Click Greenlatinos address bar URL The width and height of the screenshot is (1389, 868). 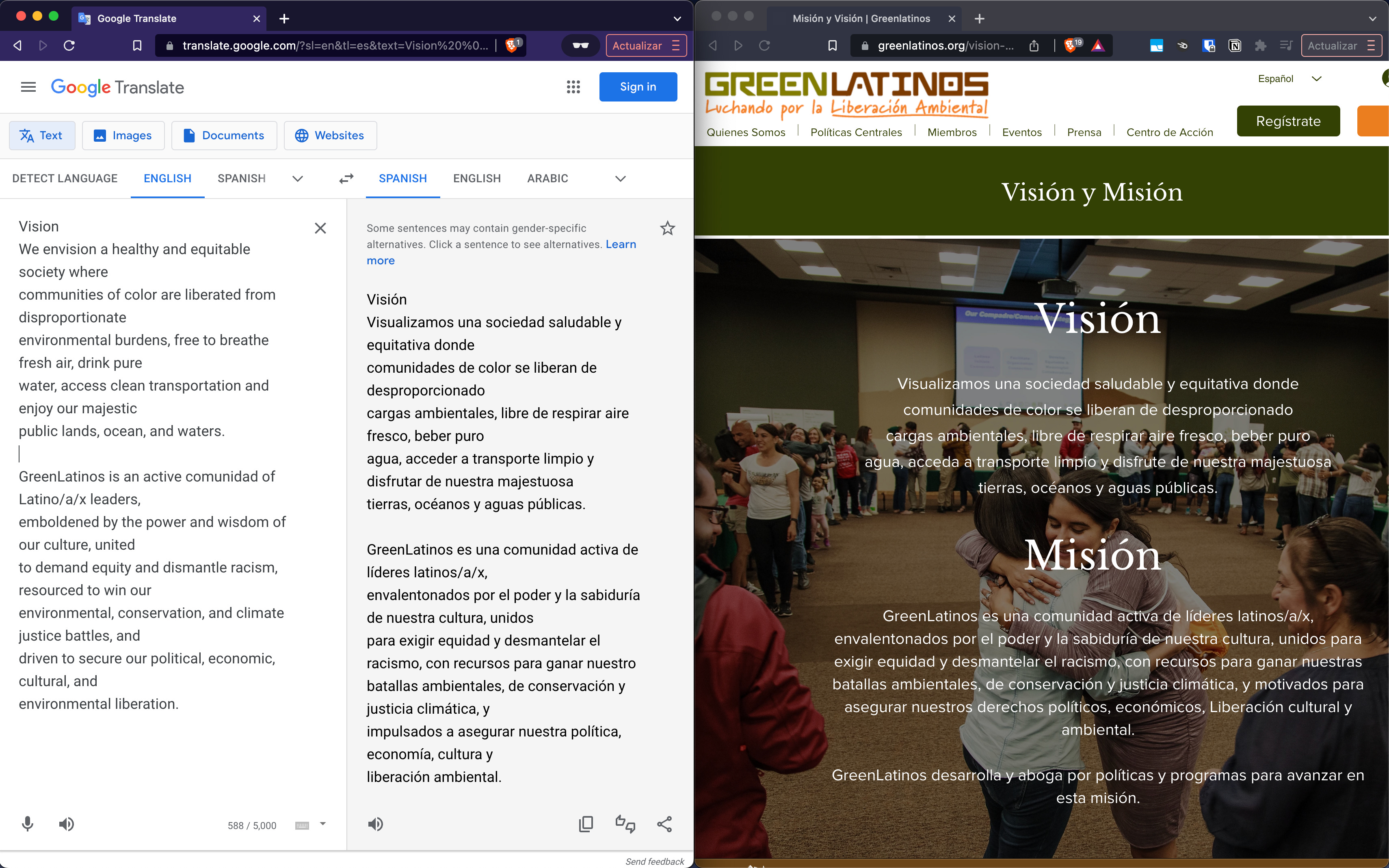coord(946,45)
